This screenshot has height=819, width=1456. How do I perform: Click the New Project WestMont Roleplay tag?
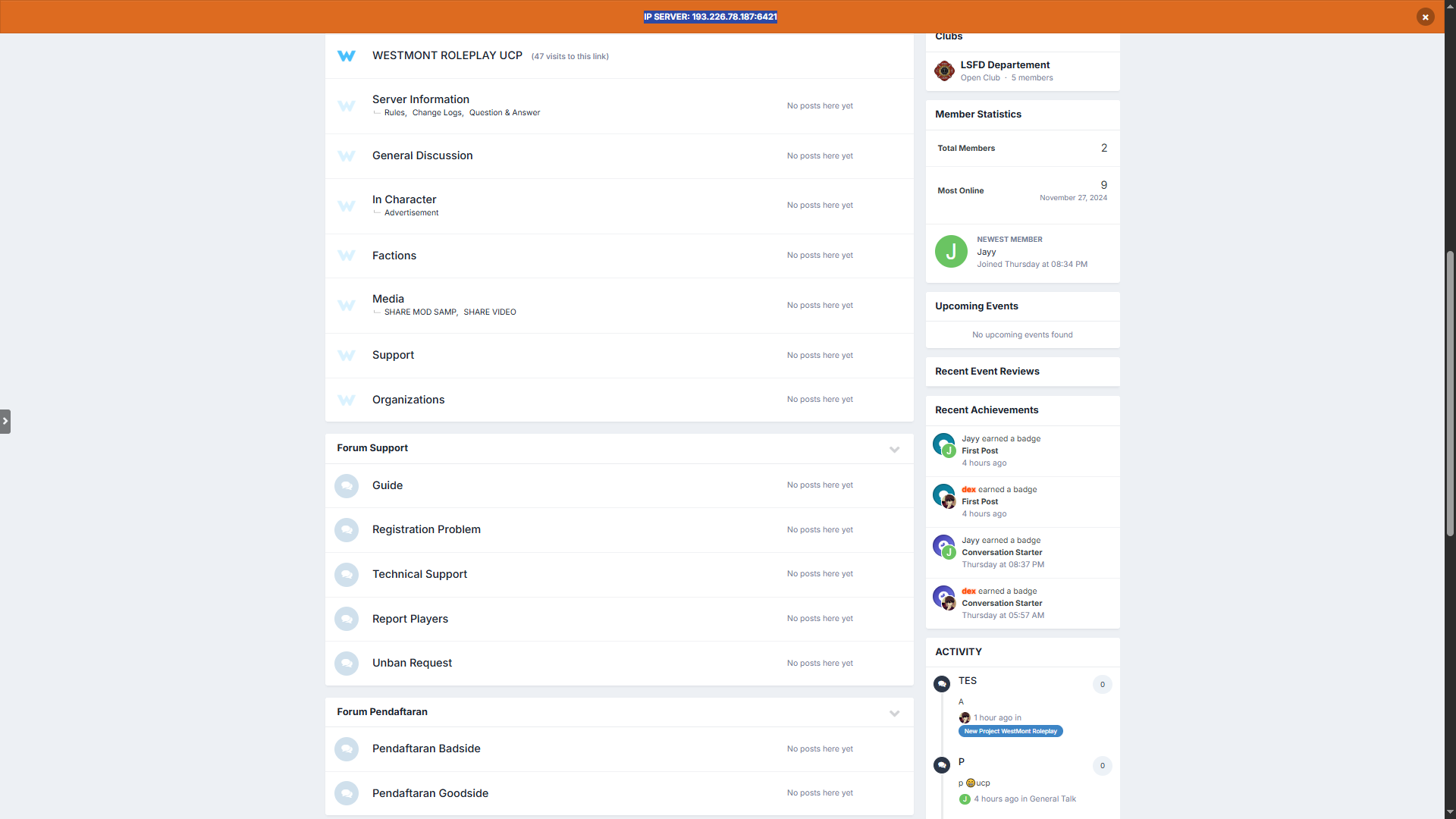1011,731
